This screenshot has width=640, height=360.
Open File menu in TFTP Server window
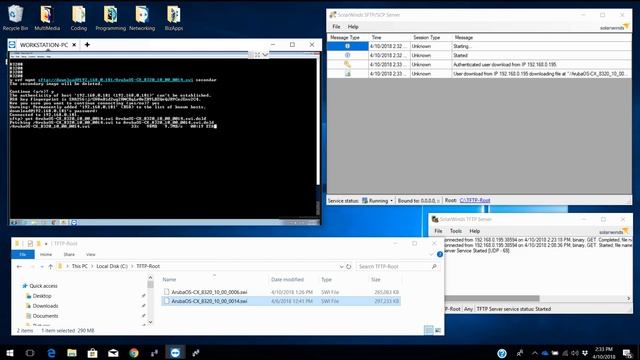point(438,231)
